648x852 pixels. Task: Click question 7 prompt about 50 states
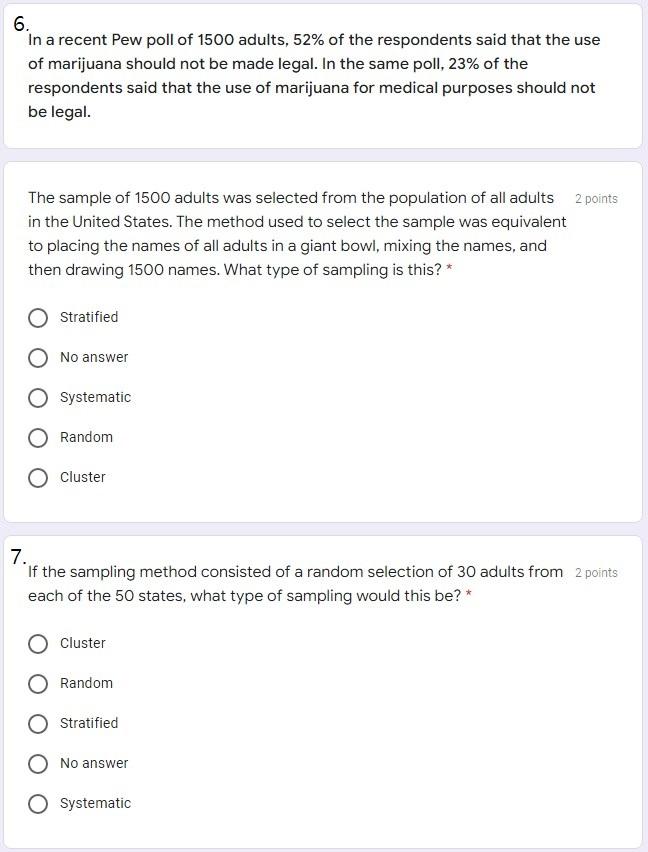pos(290,583)
